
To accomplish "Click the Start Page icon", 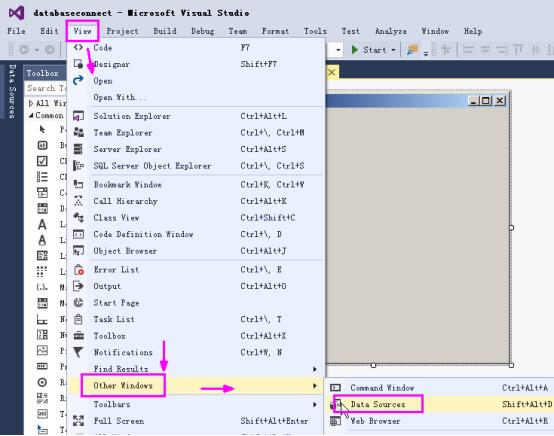I will pyautogui.click(x=78, y=303).
